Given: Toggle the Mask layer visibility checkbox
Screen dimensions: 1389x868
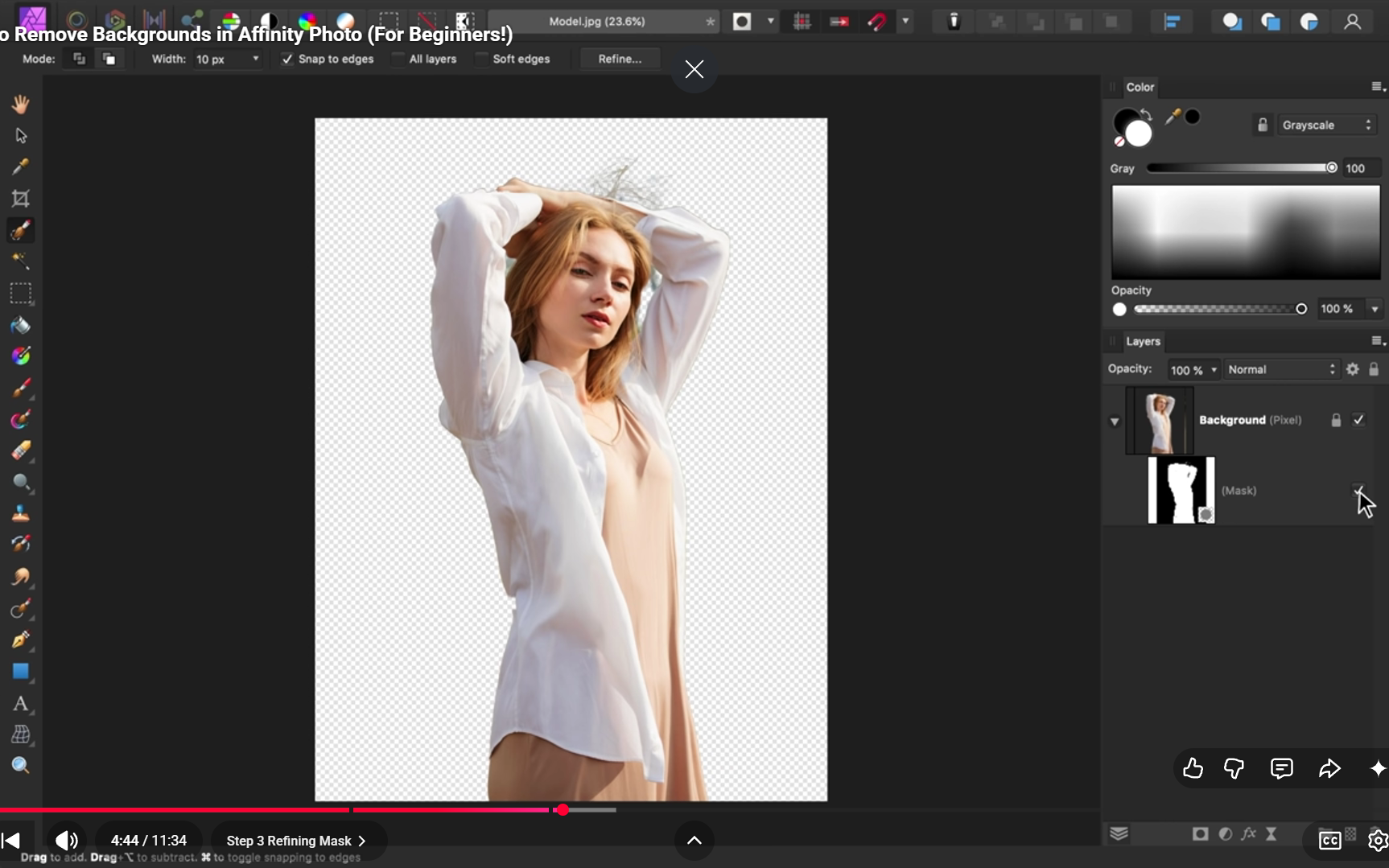Looking at the screenshot, I should tap(1358, 491).
